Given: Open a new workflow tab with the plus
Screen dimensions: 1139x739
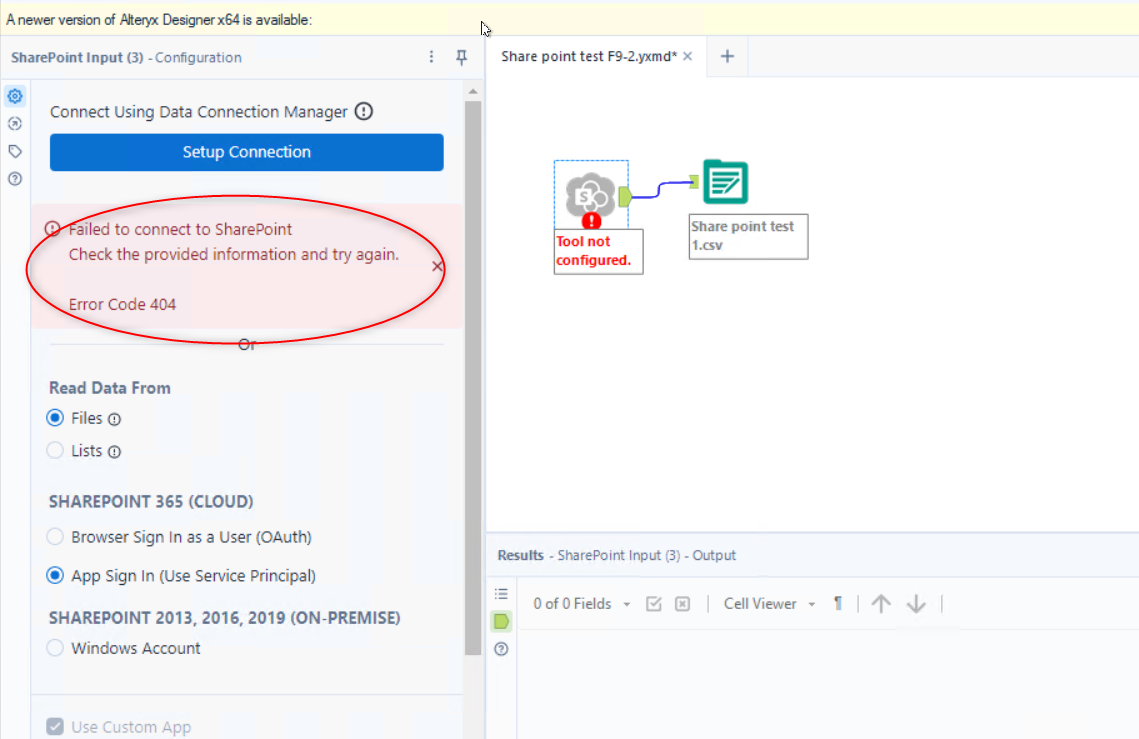Looking at the screenshot, I should tap(727, 56).
